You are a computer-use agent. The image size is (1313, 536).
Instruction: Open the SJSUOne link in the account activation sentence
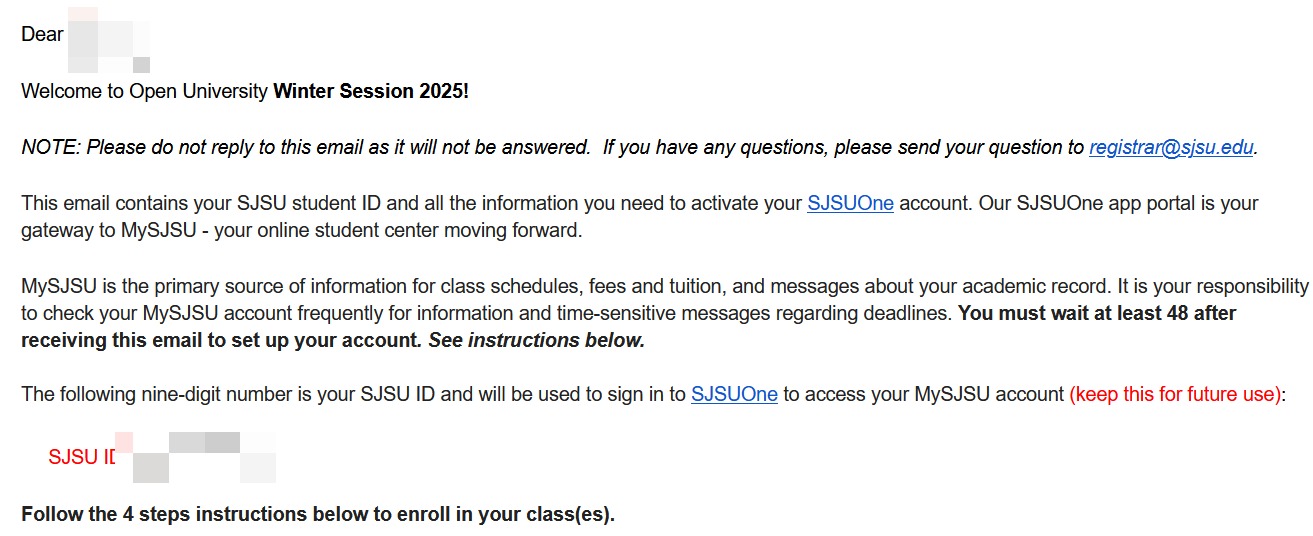[x=850, y=204]
